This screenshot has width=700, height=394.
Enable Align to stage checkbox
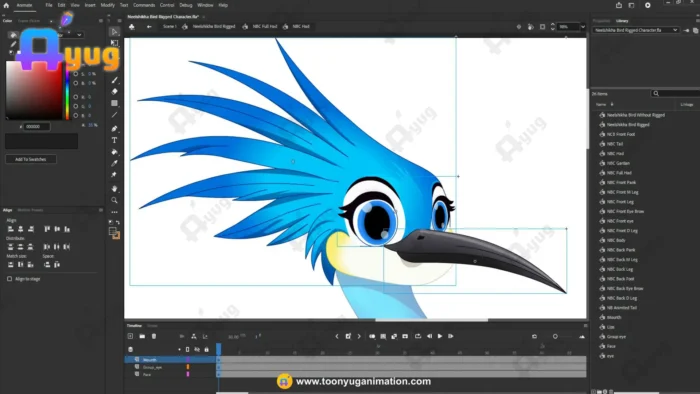coord(9,279)
